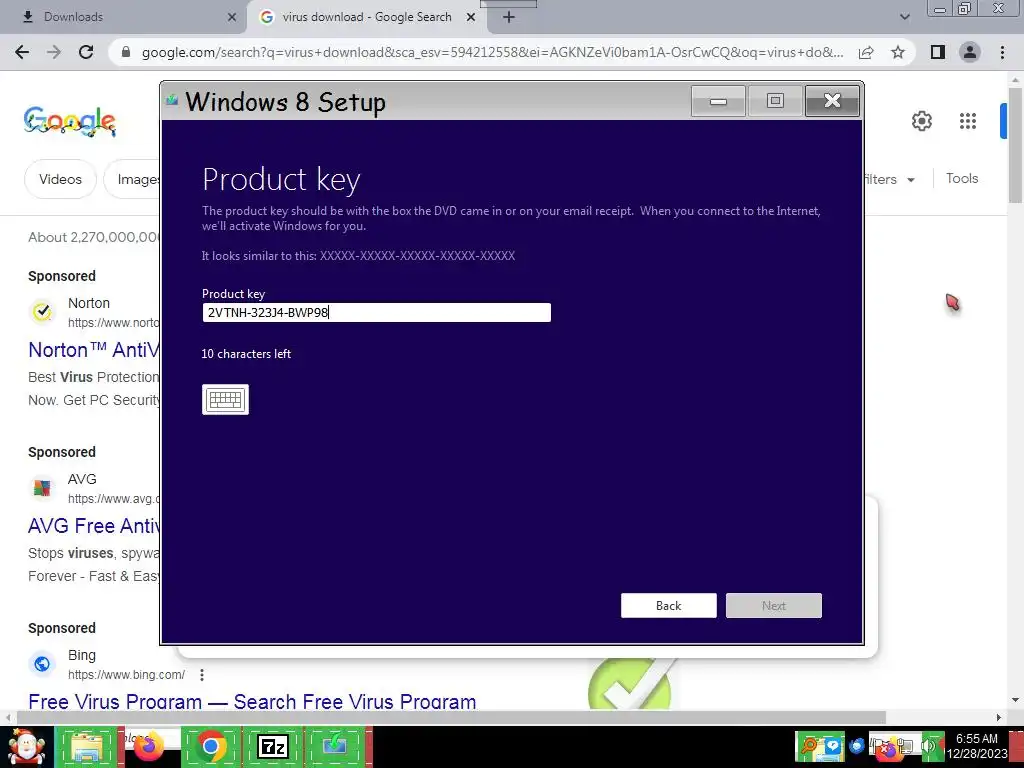Click the Chrome address bar URL
This screenshot has height=768, width=1024.
(x=492, y=52)
